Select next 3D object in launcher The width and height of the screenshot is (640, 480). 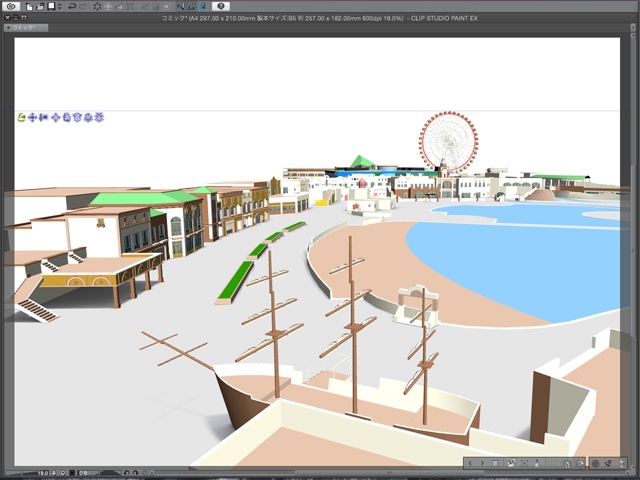coord(482,463)
